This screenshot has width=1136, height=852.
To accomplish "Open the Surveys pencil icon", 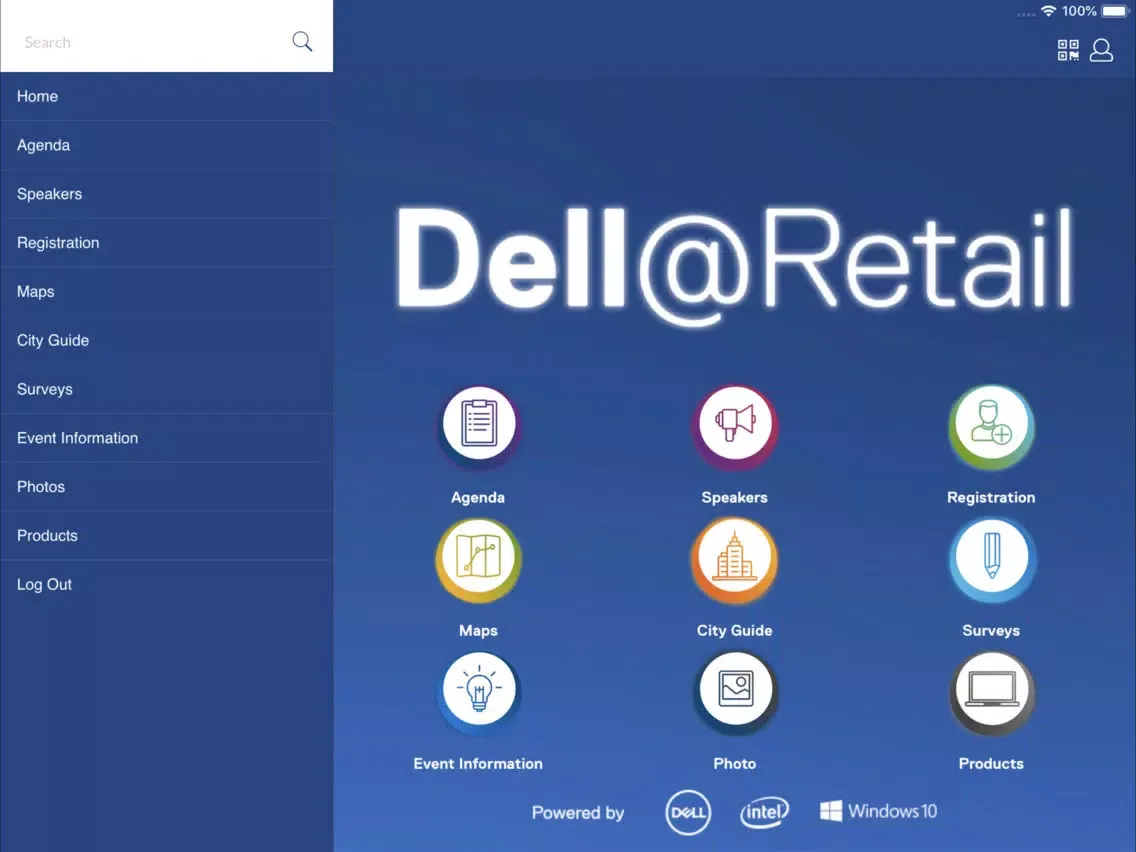I will [x=991, y=559].
